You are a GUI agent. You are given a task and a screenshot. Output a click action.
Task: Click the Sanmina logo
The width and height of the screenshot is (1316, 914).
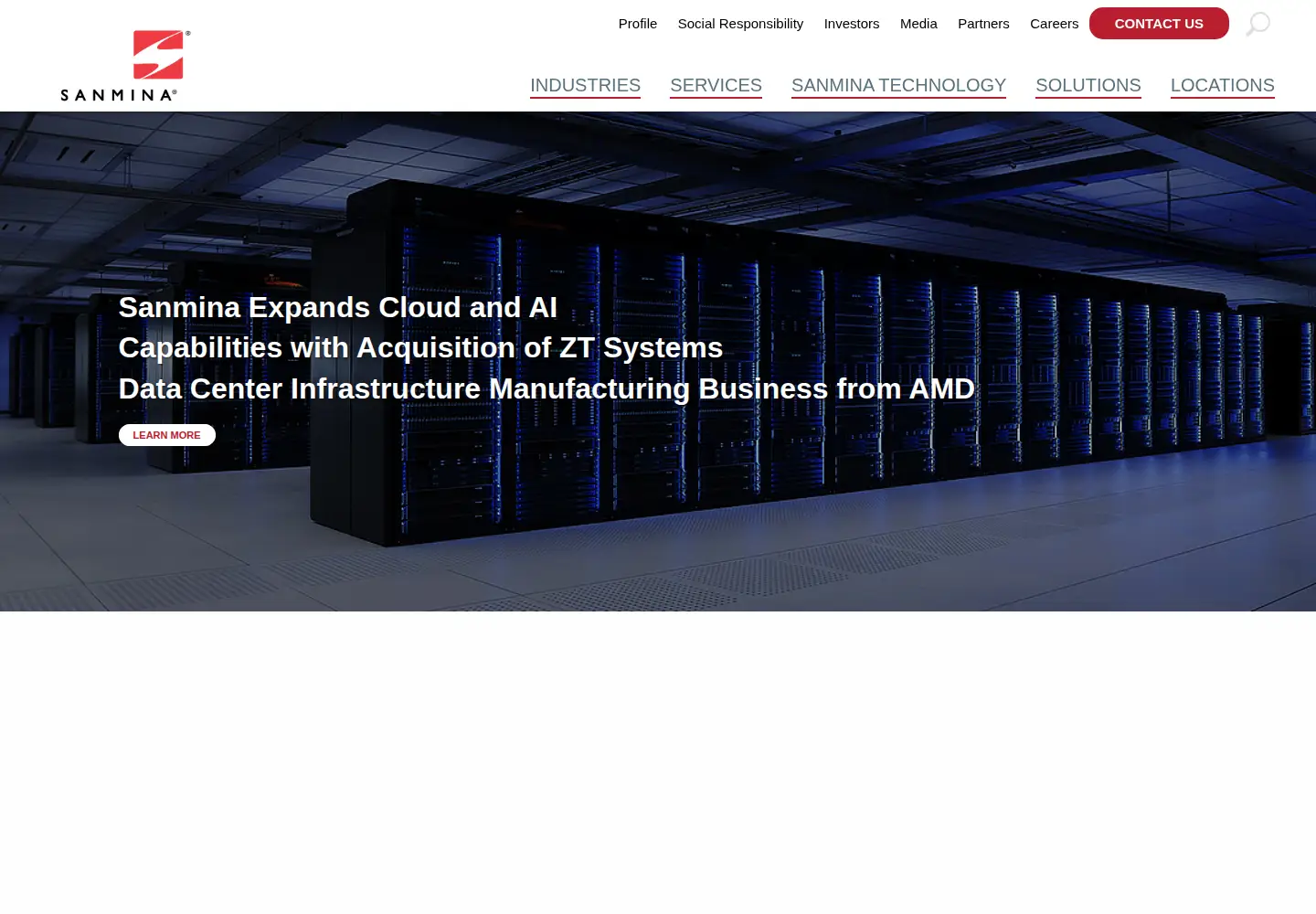[125, 65]
